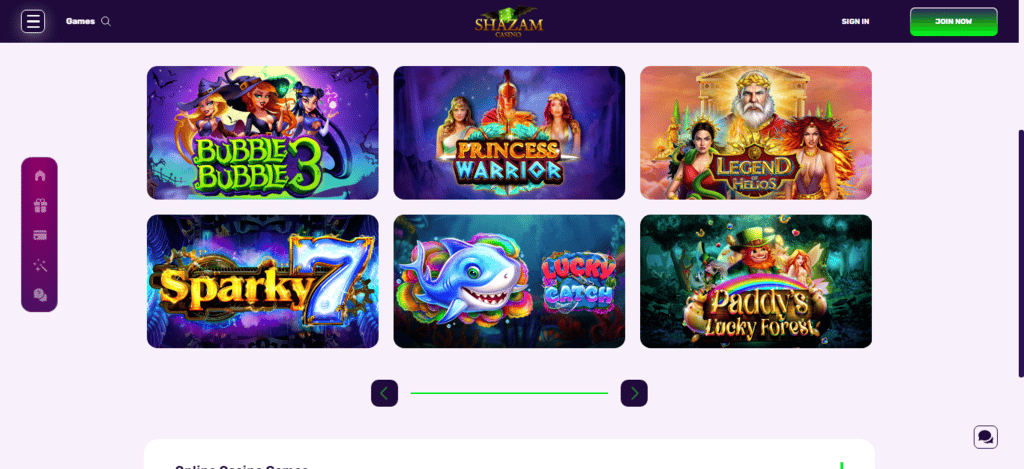This screenshot has width=1024, height=469.
Task: Open support chat bubbles in sidebar
Action: tap(40, 295)
